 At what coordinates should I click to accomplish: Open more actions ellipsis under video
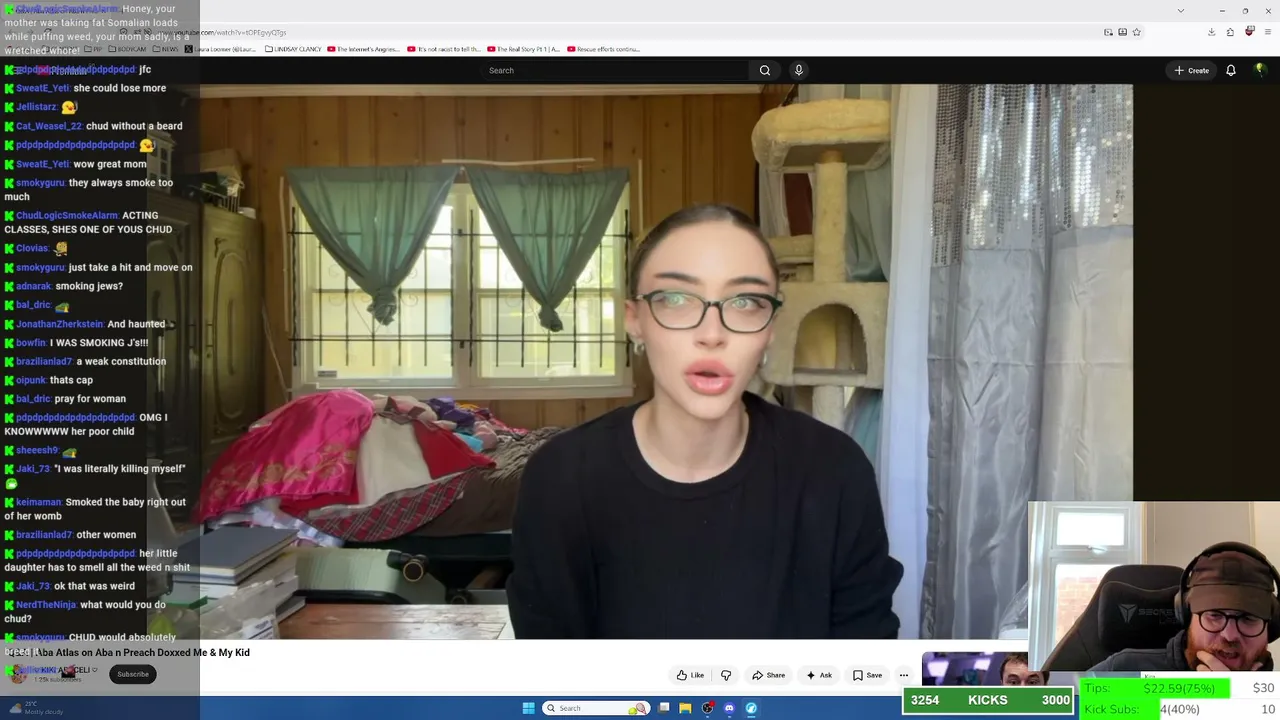[904, 675]
